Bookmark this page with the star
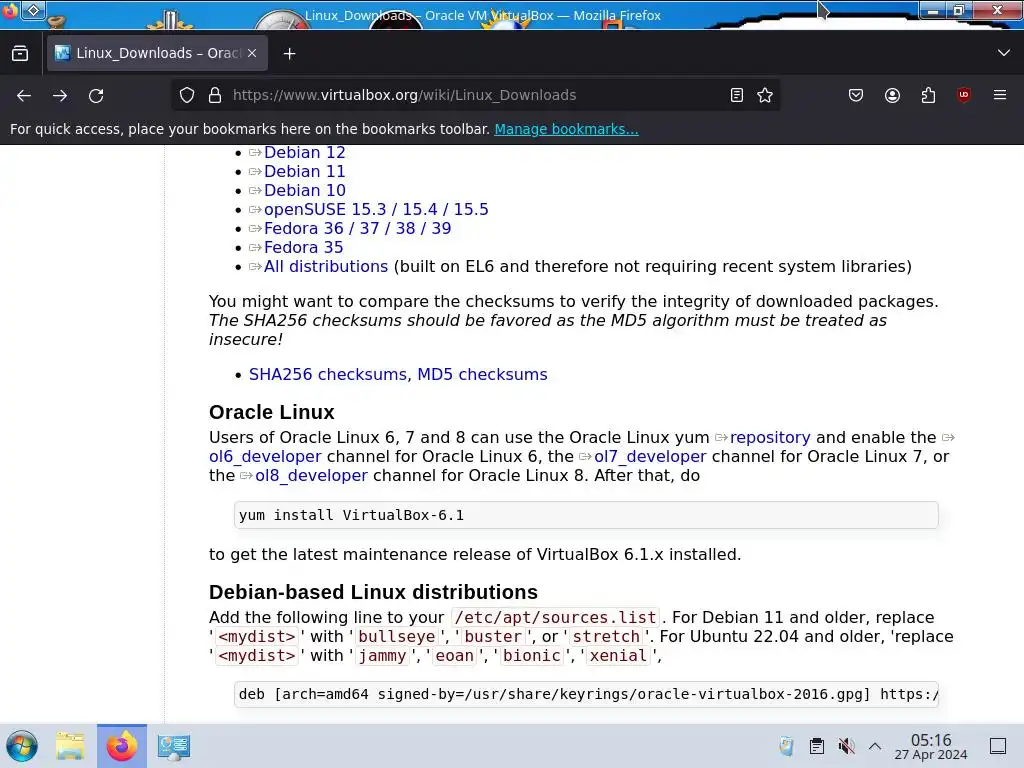Screen dimensions: 1024x768 pos(765,95)
